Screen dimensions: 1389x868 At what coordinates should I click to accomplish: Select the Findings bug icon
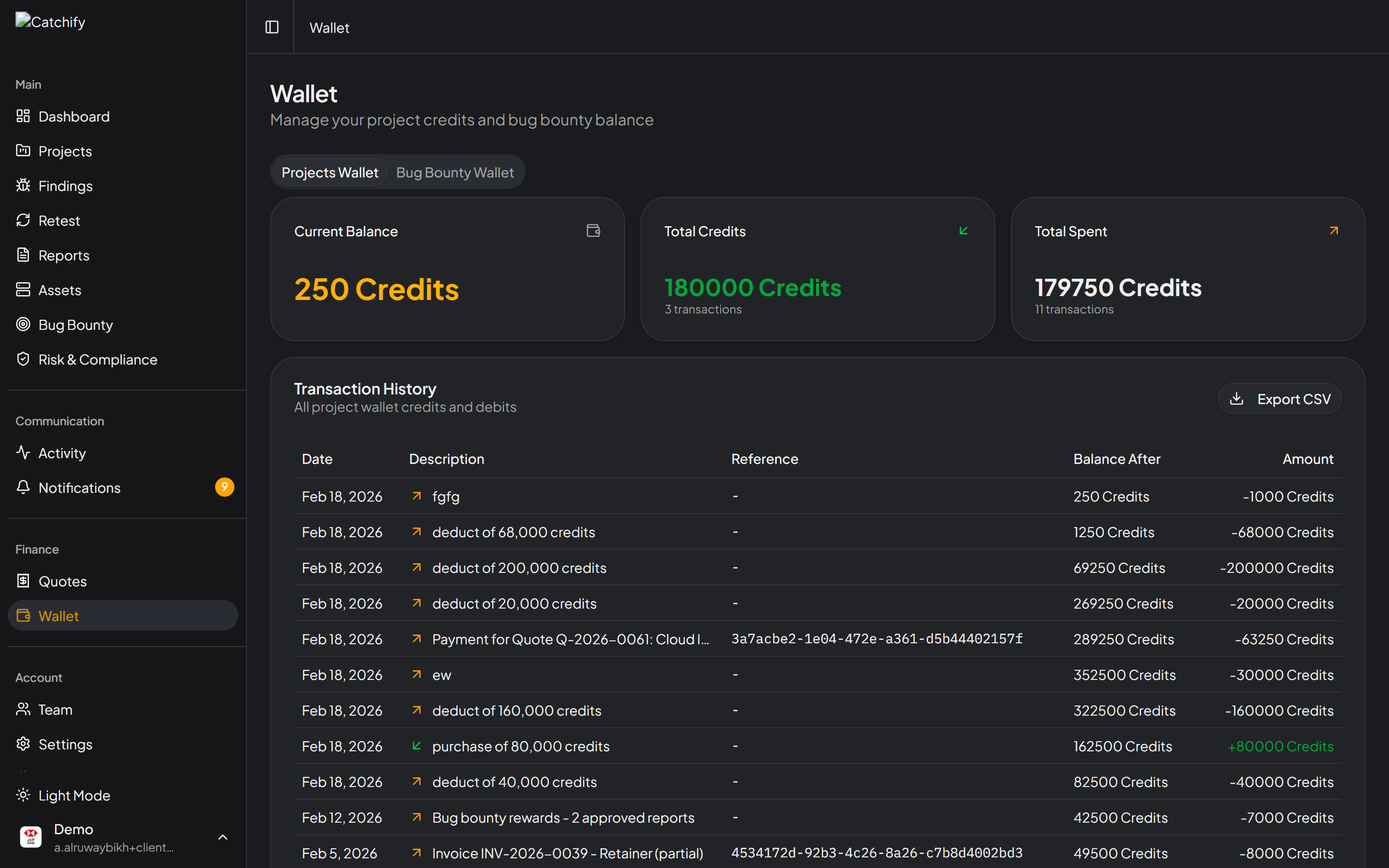pos(23,186)
